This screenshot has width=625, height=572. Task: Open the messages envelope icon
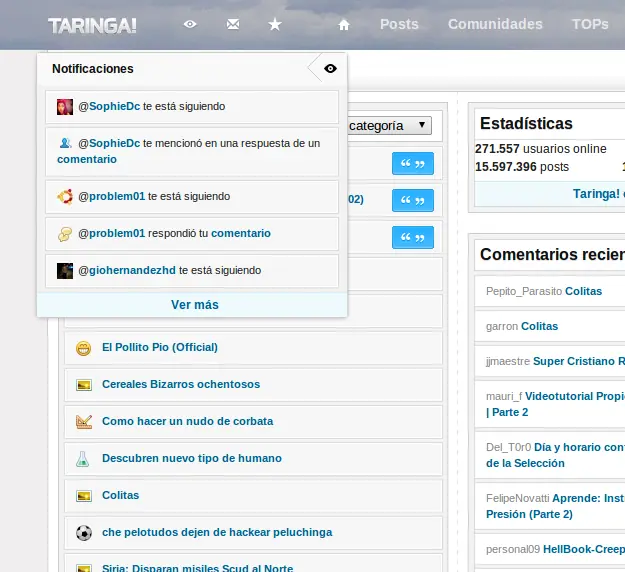pos(233,24)
